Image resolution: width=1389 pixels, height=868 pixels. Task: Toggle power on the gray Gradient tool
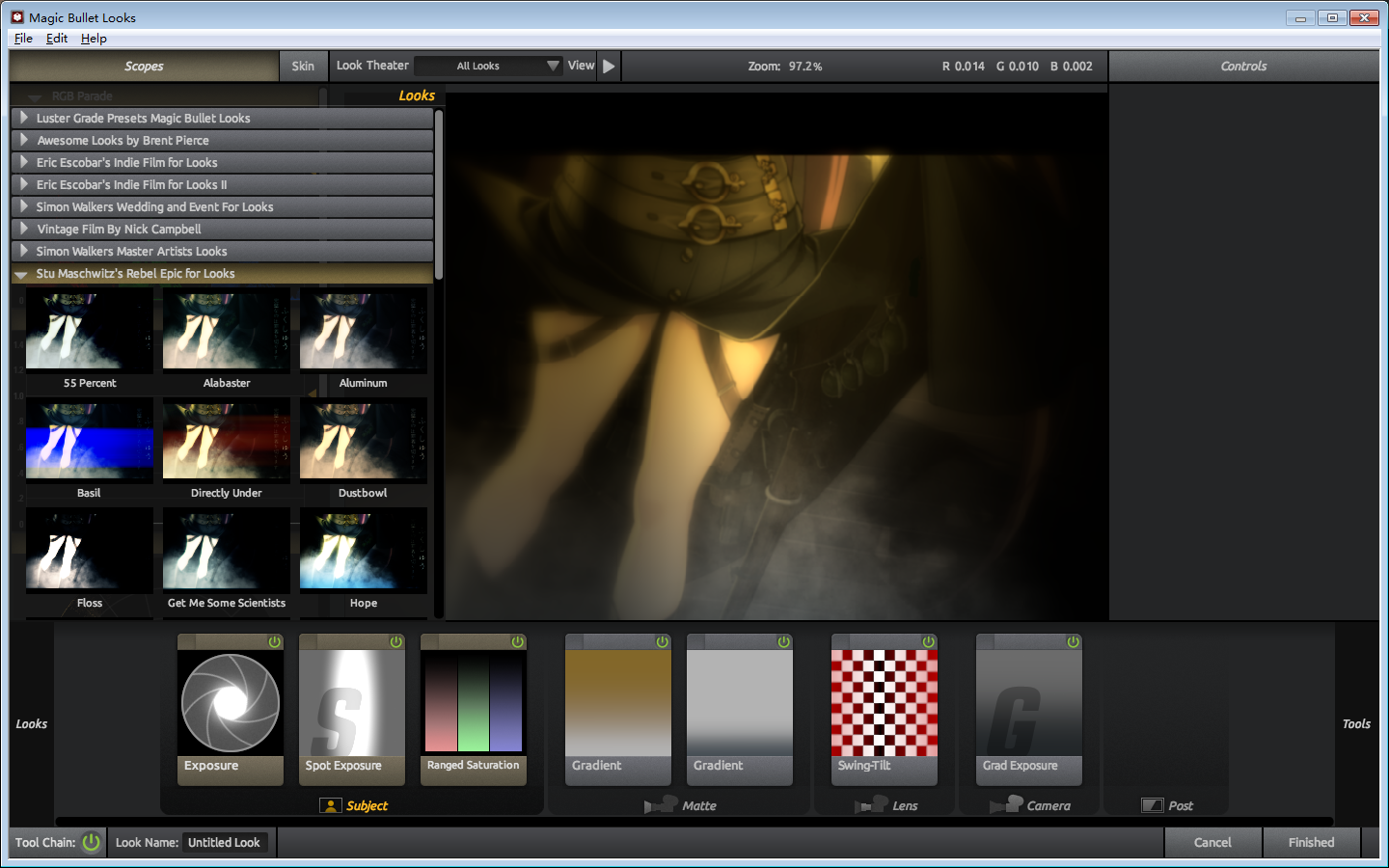(784, 641)
